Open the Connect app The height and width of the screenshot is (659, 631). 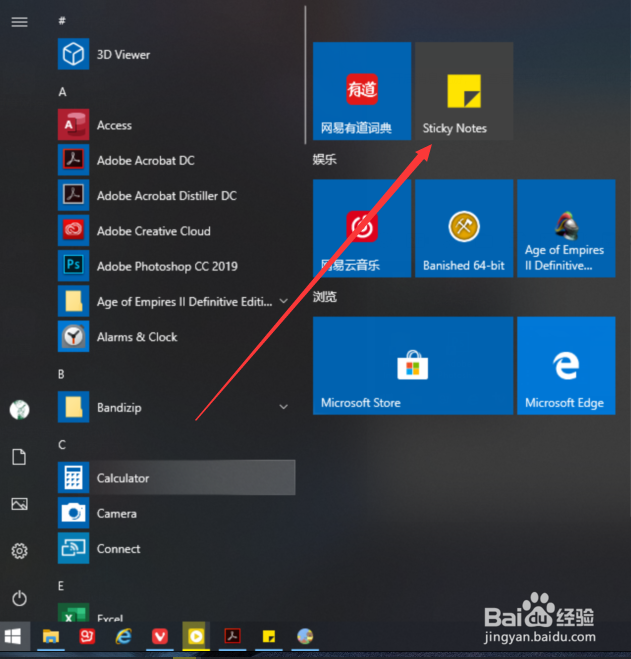coord(177,548)
